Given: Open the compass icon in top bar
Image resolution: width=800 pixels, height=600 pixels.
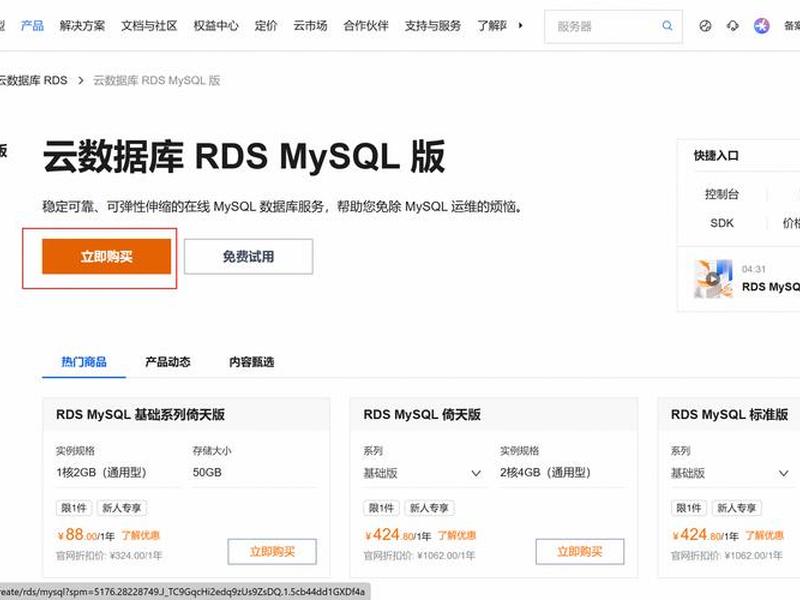Looking at the screenshot, I should click(705, 26).
